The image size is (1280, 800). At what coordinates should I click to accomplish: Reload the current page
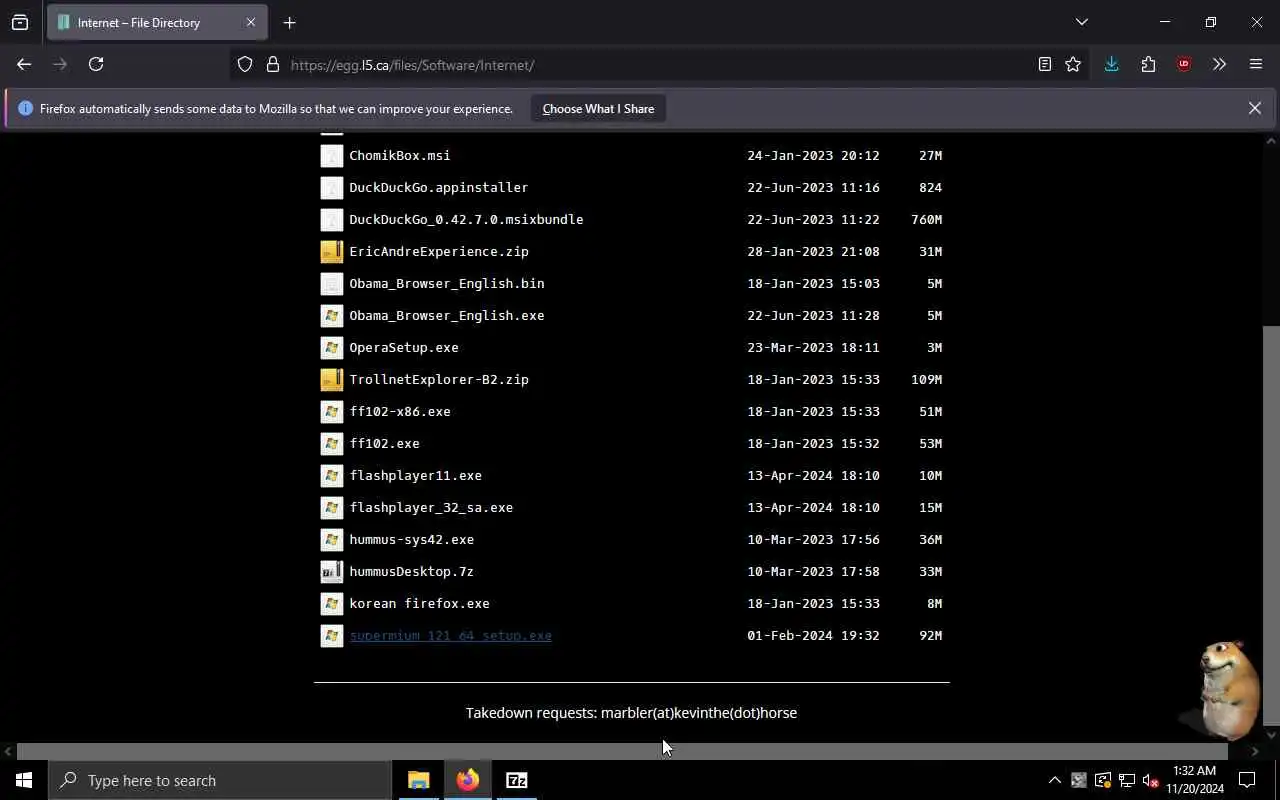pyautogui.click(x=96, y=64)
